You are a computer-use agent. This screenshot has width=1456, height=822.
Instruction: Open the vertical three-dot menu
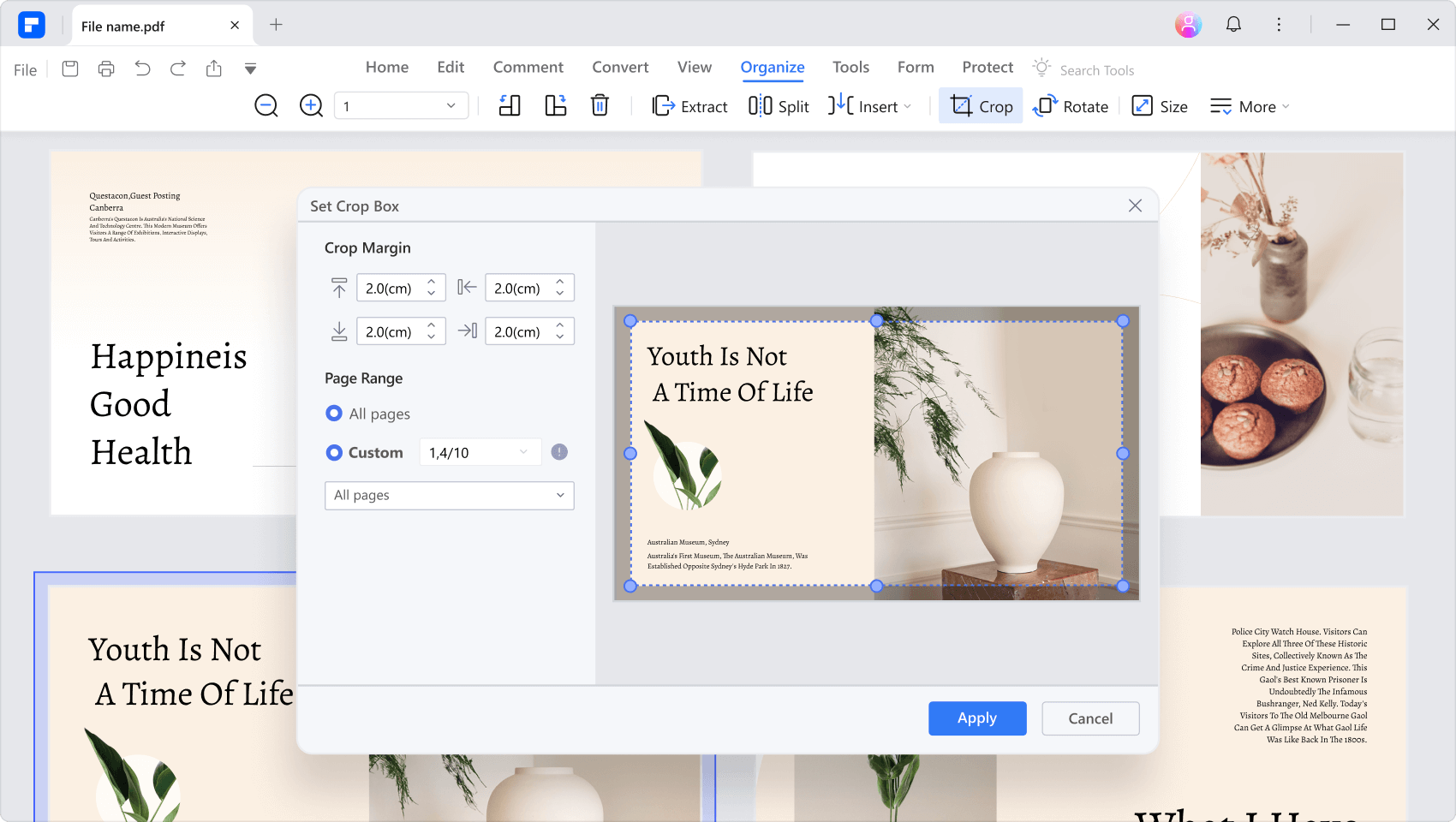tap(1279, 25)
